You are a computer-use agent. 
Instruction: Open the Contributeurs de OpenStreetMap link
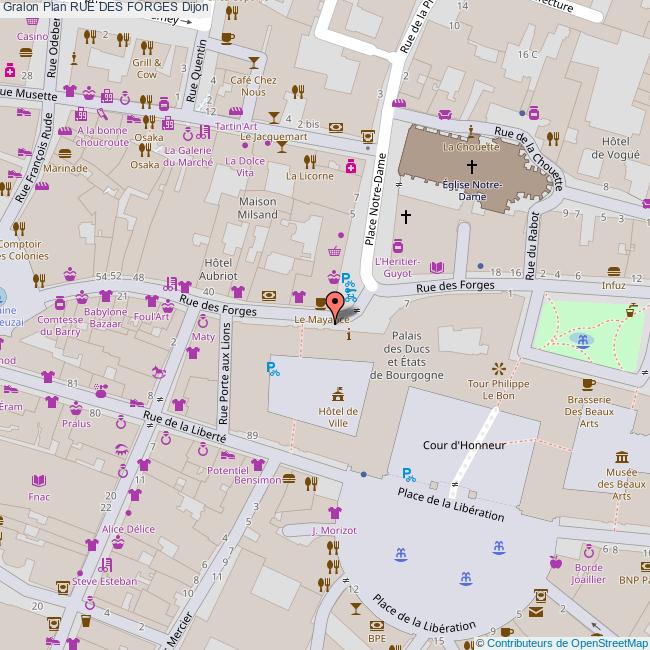click(x=566, y=642)
